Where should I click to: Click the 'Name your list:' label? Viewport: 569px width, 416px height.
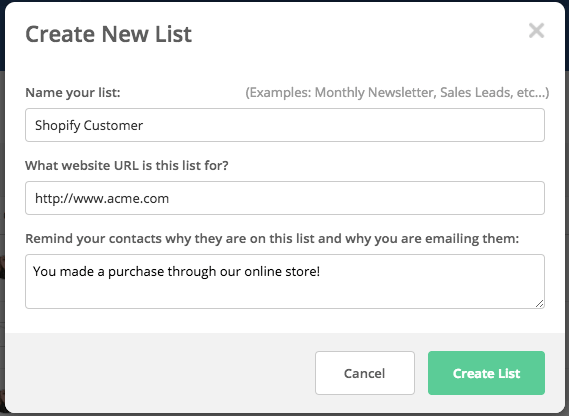click(x=73, y=93)
